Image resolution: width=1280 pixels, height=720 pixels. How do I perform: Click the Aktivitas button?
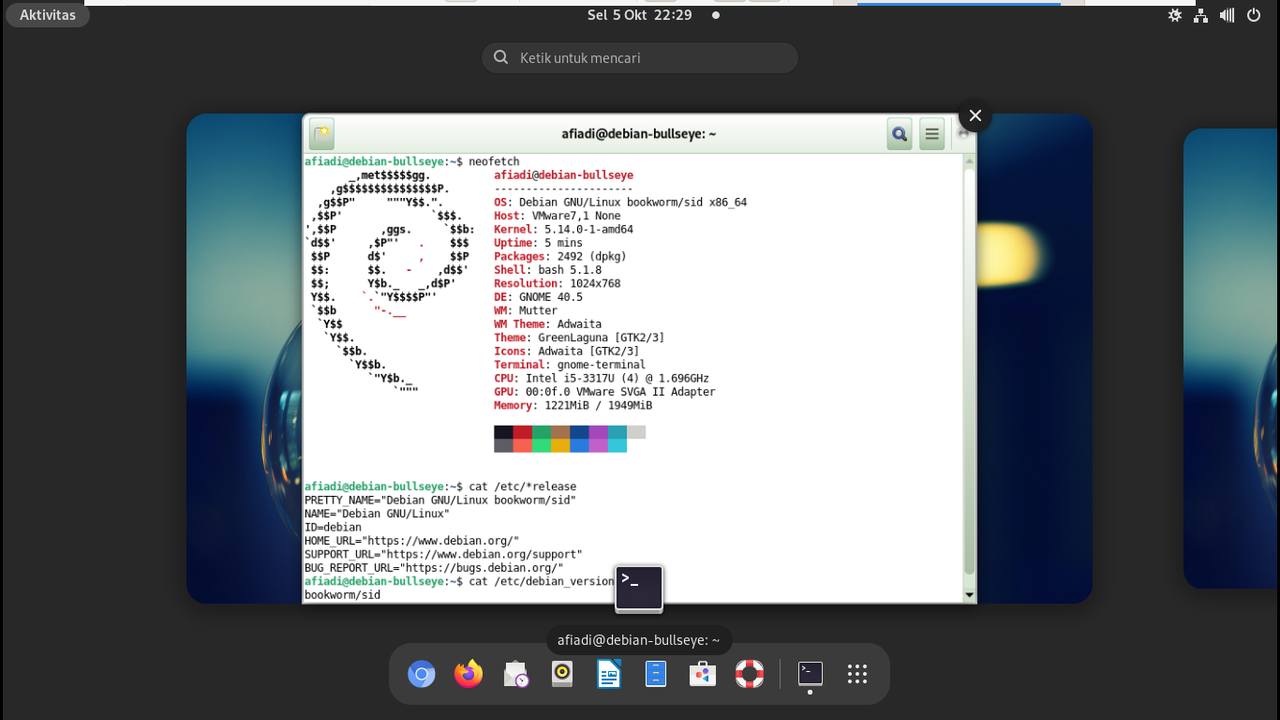pyautogui.click(x=48, y=15)
